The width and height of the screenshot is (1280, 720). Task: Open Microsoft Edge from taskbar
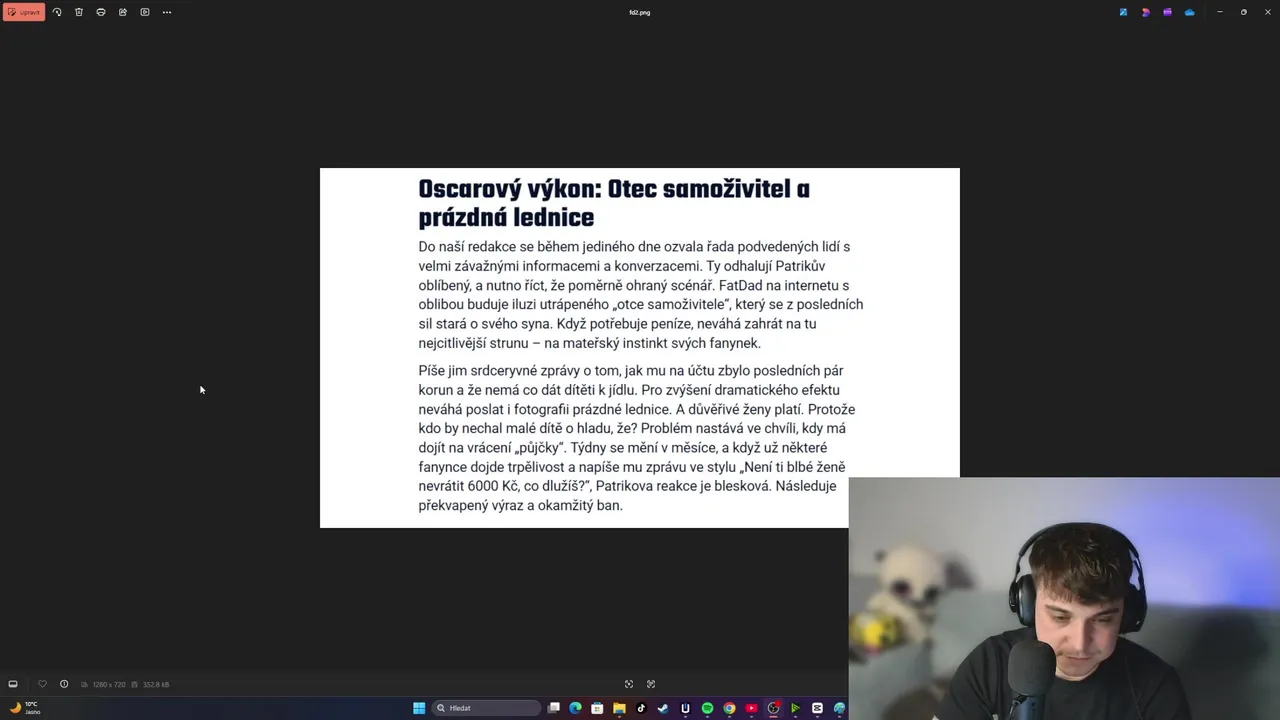click(575, 708)
